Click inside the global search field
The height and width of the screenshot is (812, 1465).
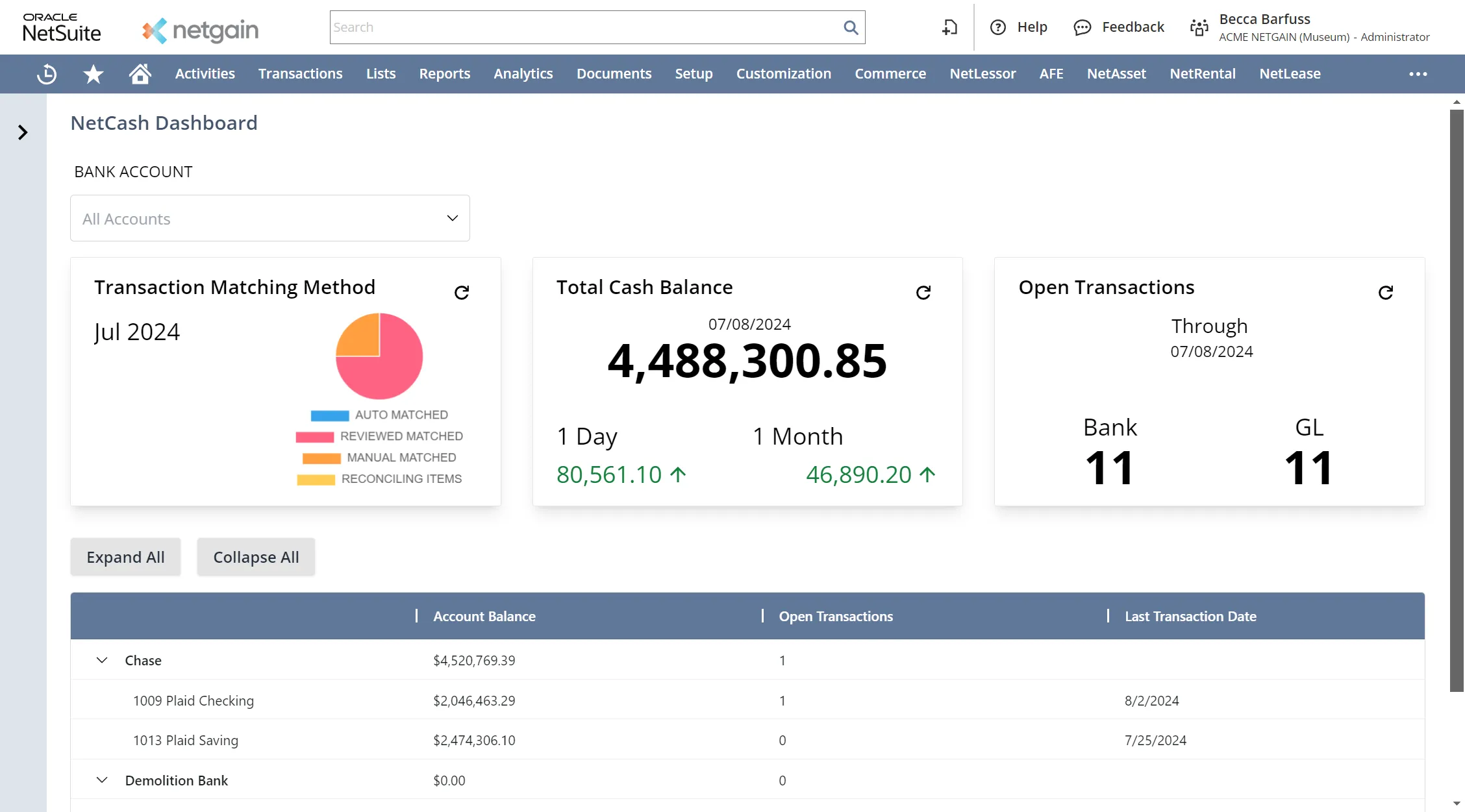click(584, 27)
